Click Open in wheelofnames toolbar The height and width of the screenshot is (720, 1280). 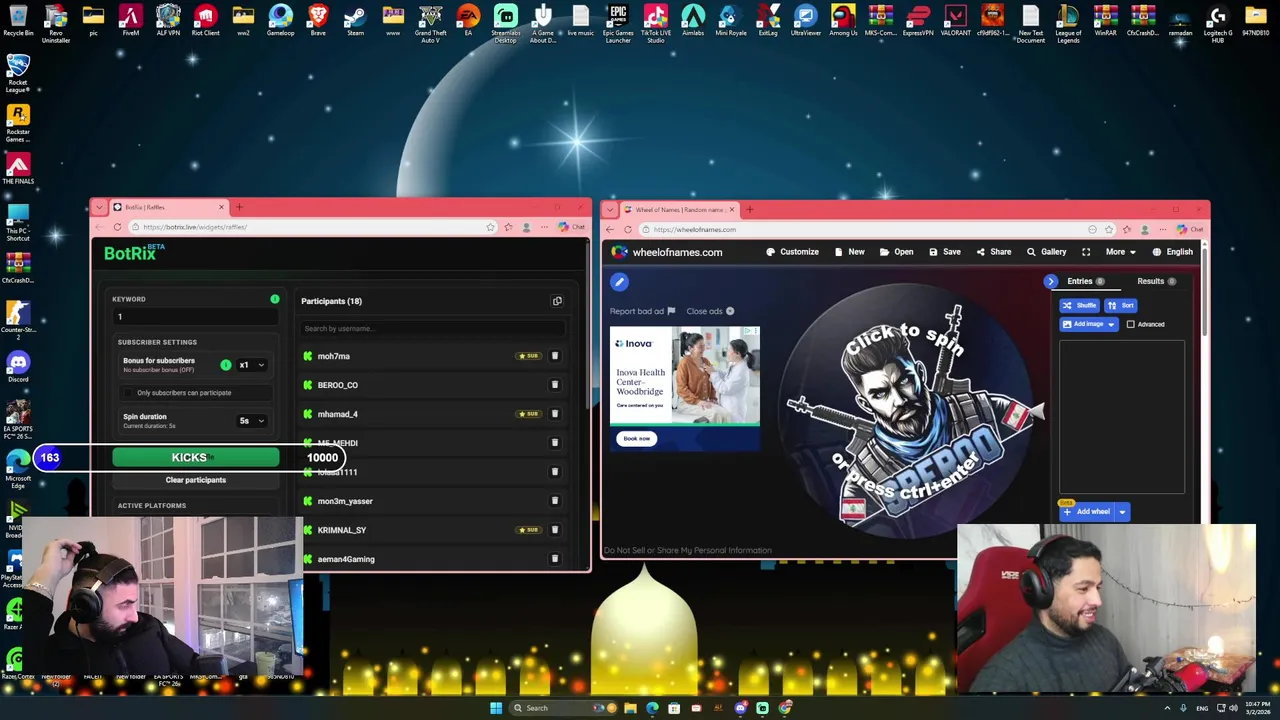tap(897, 252)
